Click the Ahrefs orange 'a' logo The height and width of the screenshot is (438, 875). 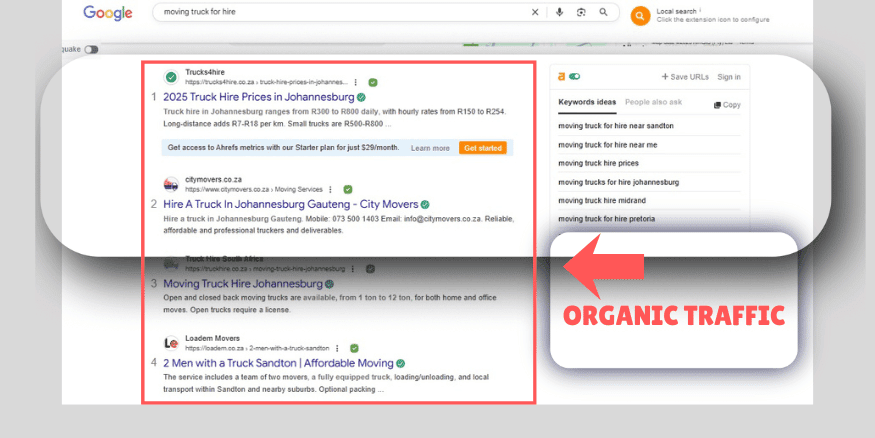point(562,76)
